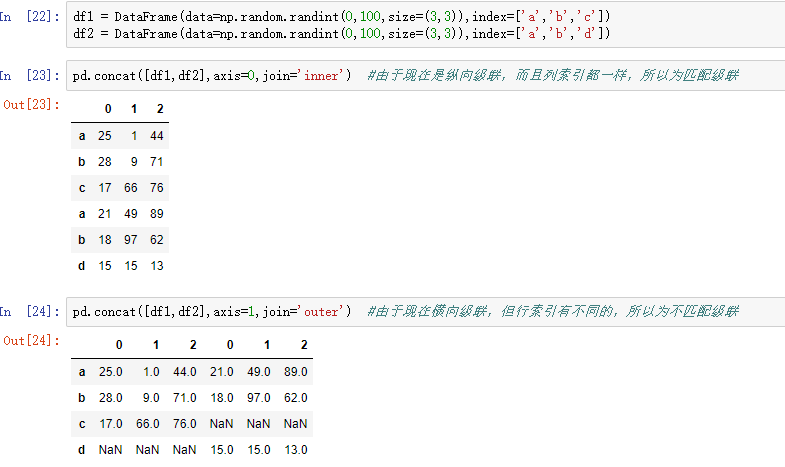Click the Chinese comment in cell In [23]
This screenshot has width=785, height=467.
click(x=553, y=76)
